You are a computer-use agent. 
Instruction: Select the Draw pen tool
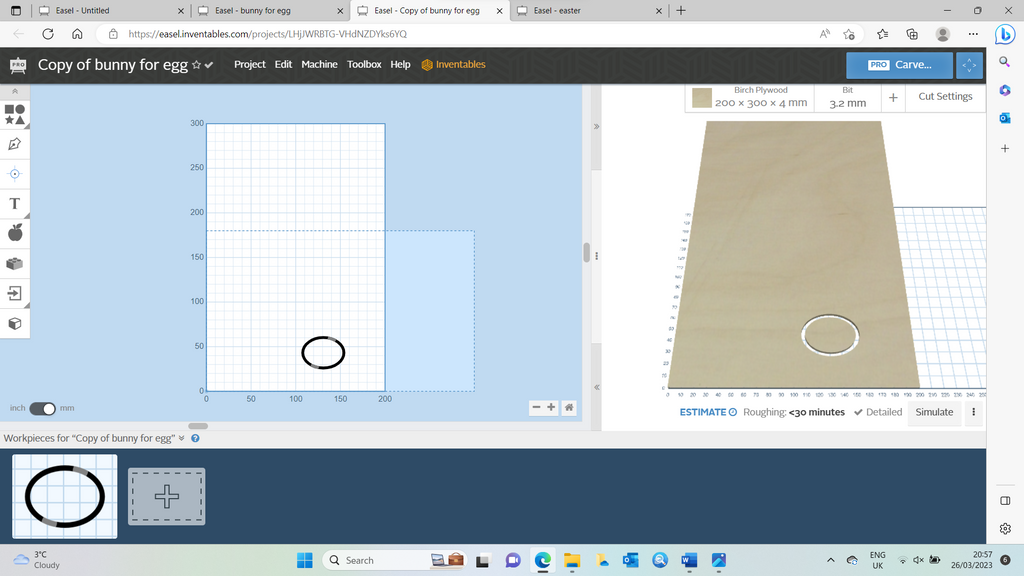(x=15, y=143)
